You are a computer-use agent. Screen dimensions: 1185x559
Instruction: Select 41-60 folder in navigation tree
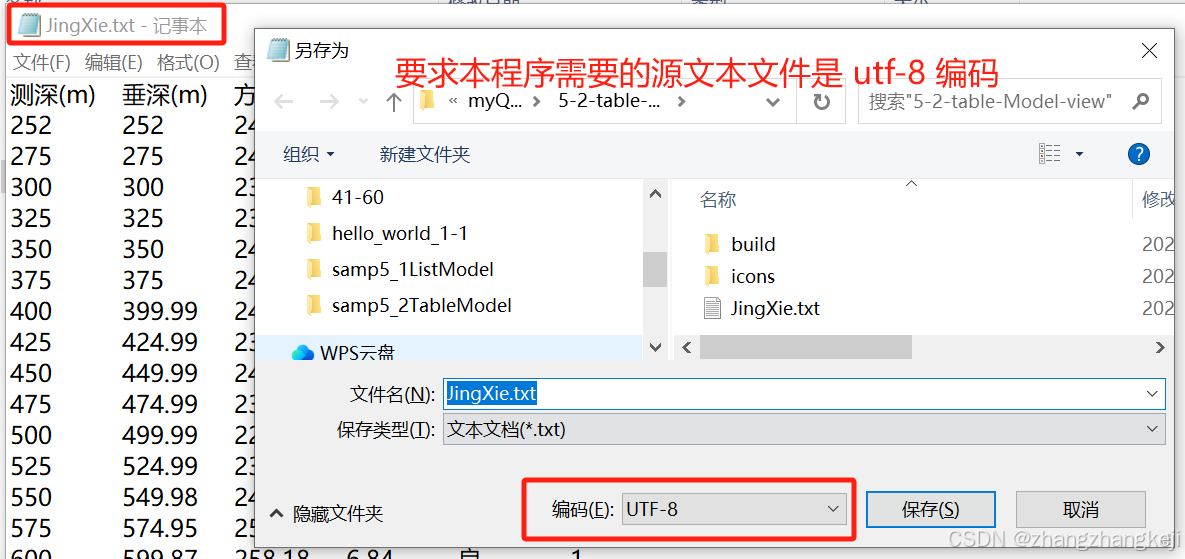click(x=357, y=197)
